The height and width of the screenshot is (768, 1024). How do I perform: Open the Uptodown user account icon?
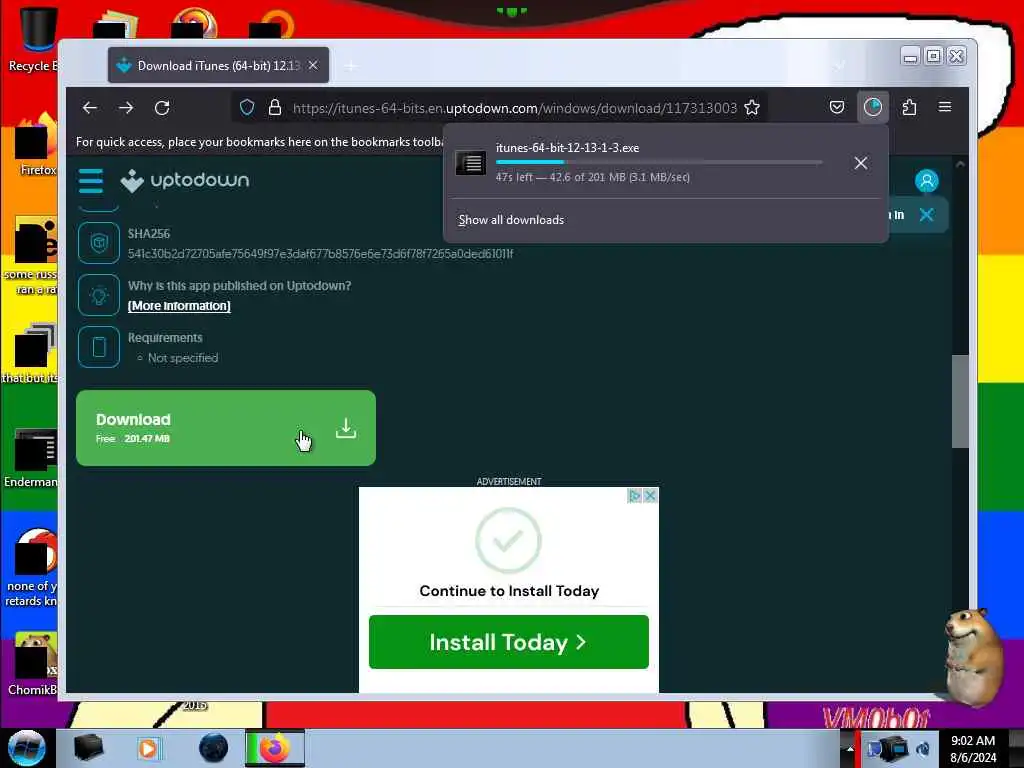pyautogui.click(x=926, y=181)
